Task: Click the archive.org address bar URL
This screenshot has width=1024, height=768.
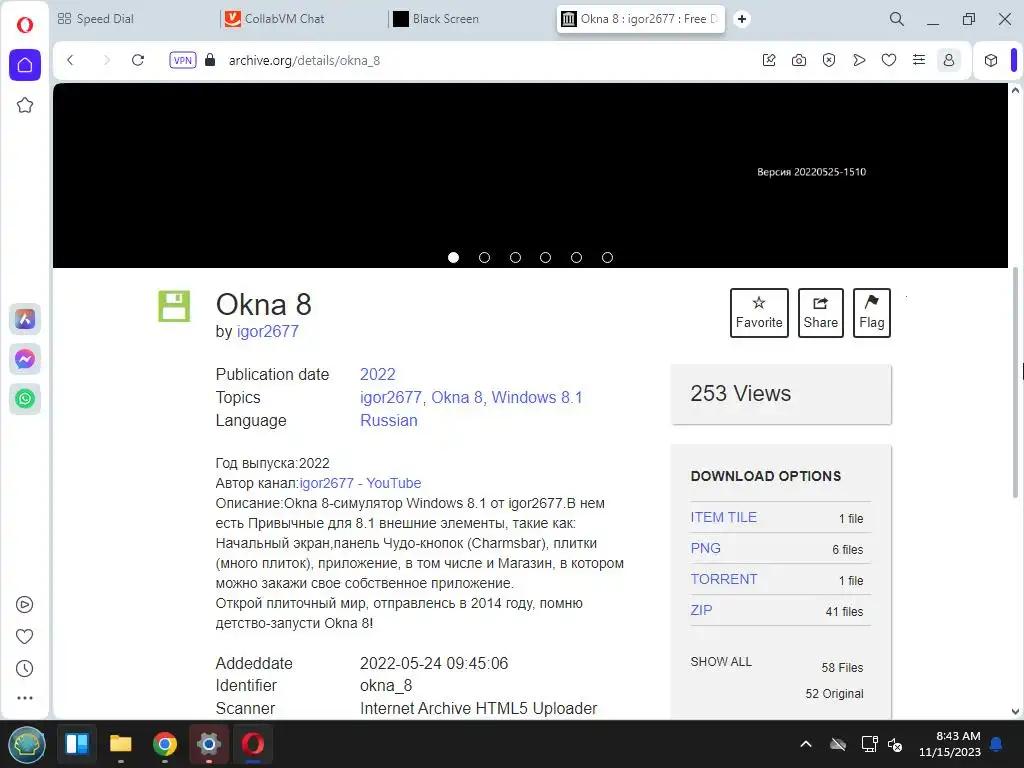Action: point(304,60)
